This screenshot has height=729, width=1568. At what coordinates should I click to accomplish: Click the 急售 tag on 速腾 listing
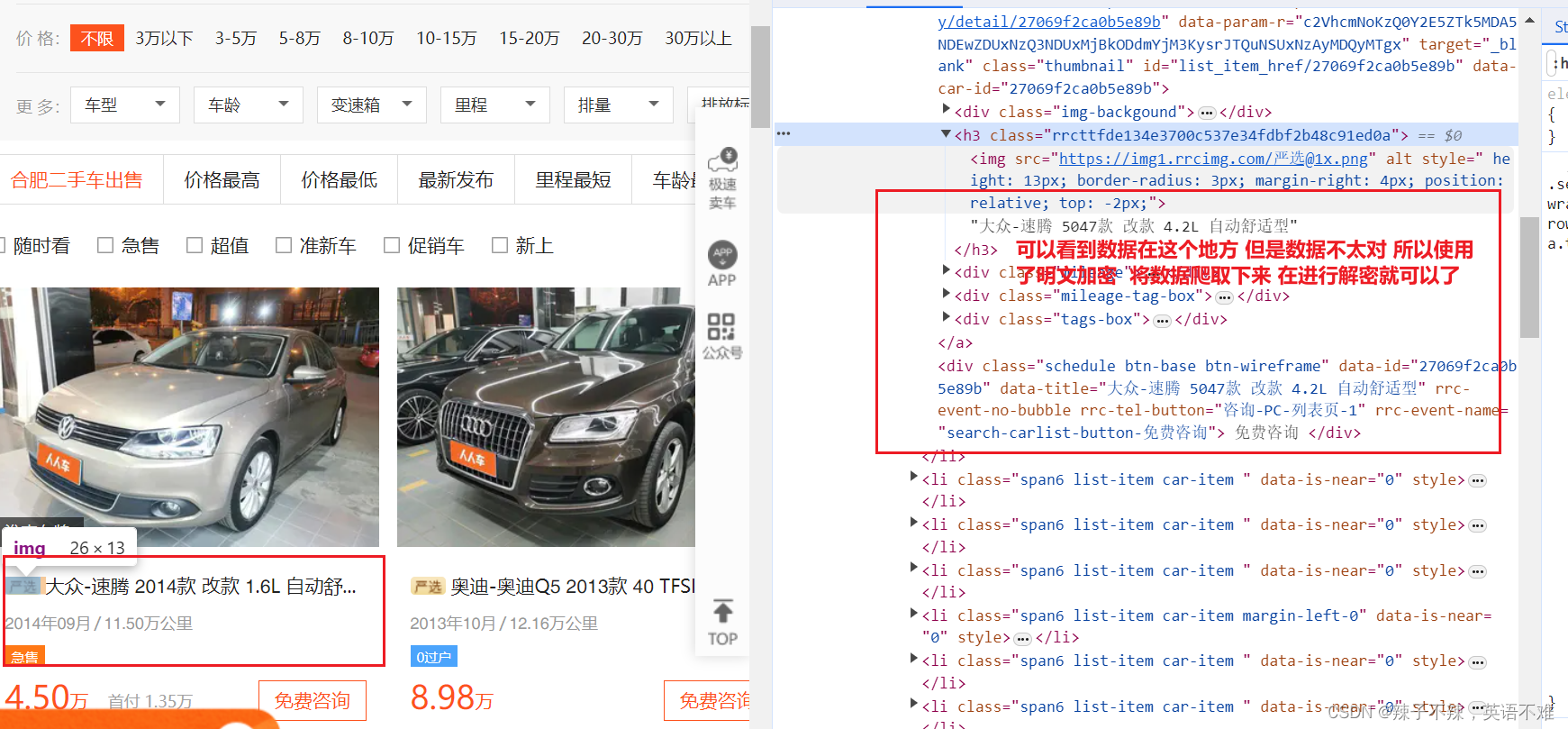click(24, 657)
